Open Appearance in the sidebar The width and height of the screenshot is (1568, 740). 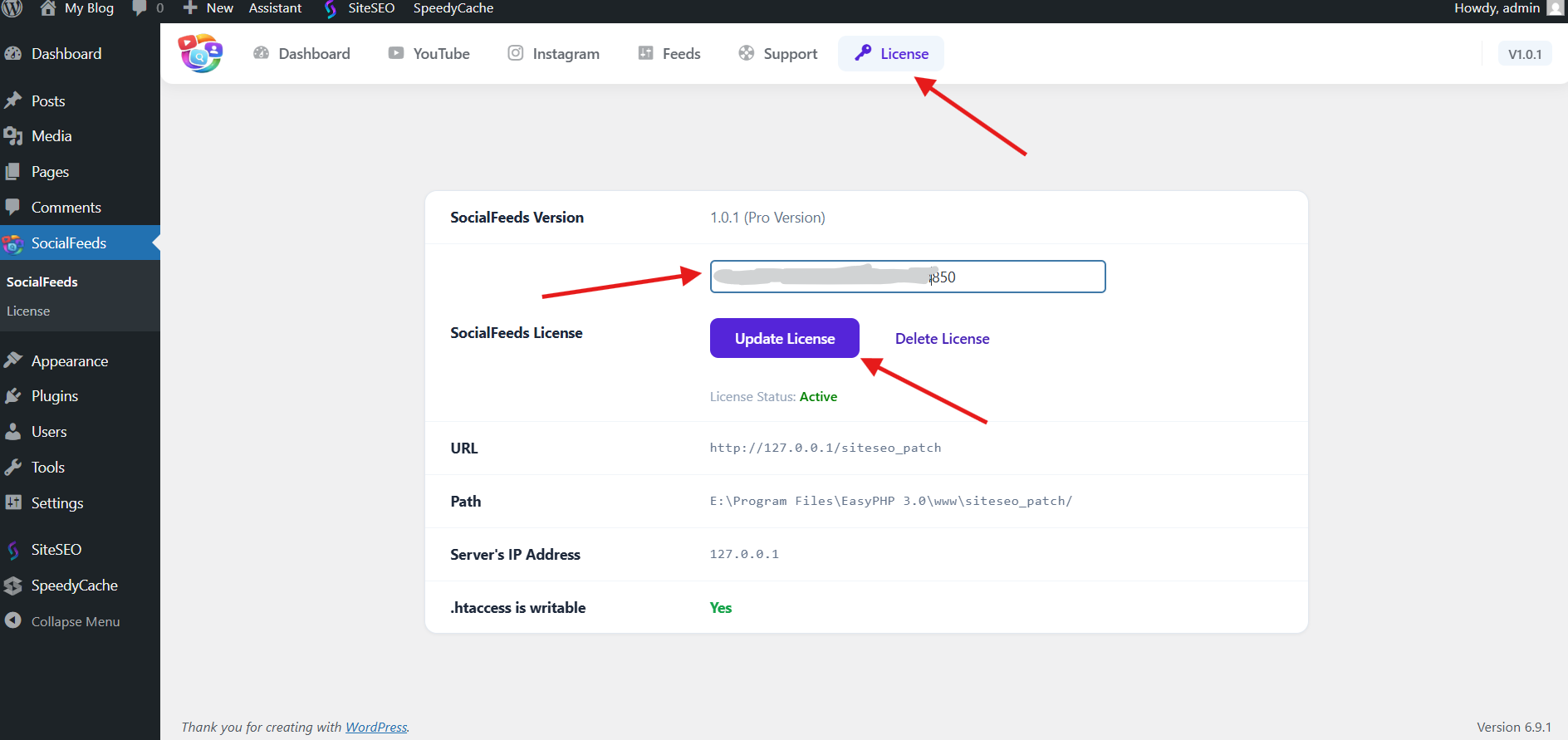[70, 361]
